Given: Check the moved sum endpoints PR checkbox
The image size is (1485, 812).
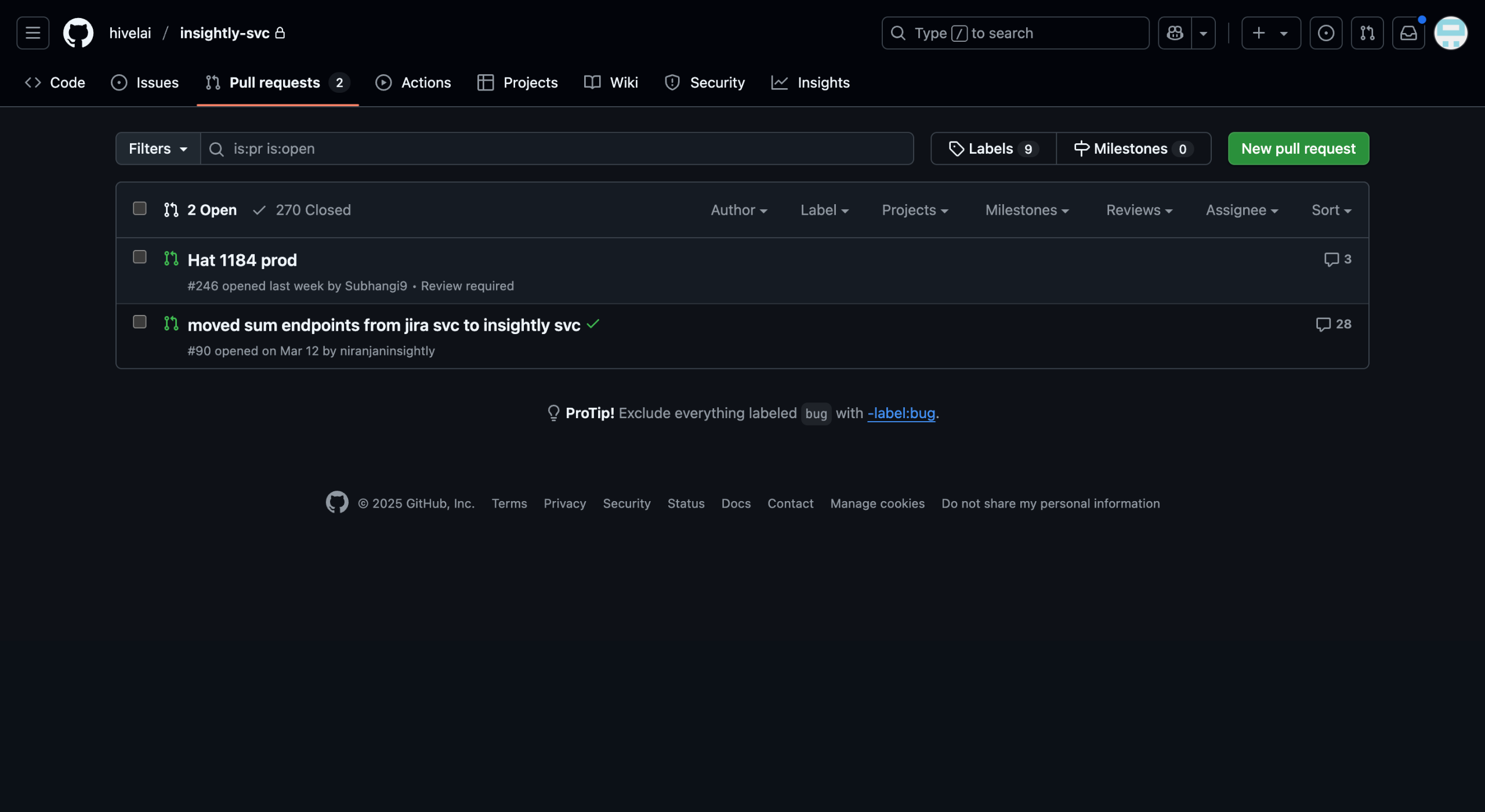Looking at the screenshot, I should (x=139, y=322).
